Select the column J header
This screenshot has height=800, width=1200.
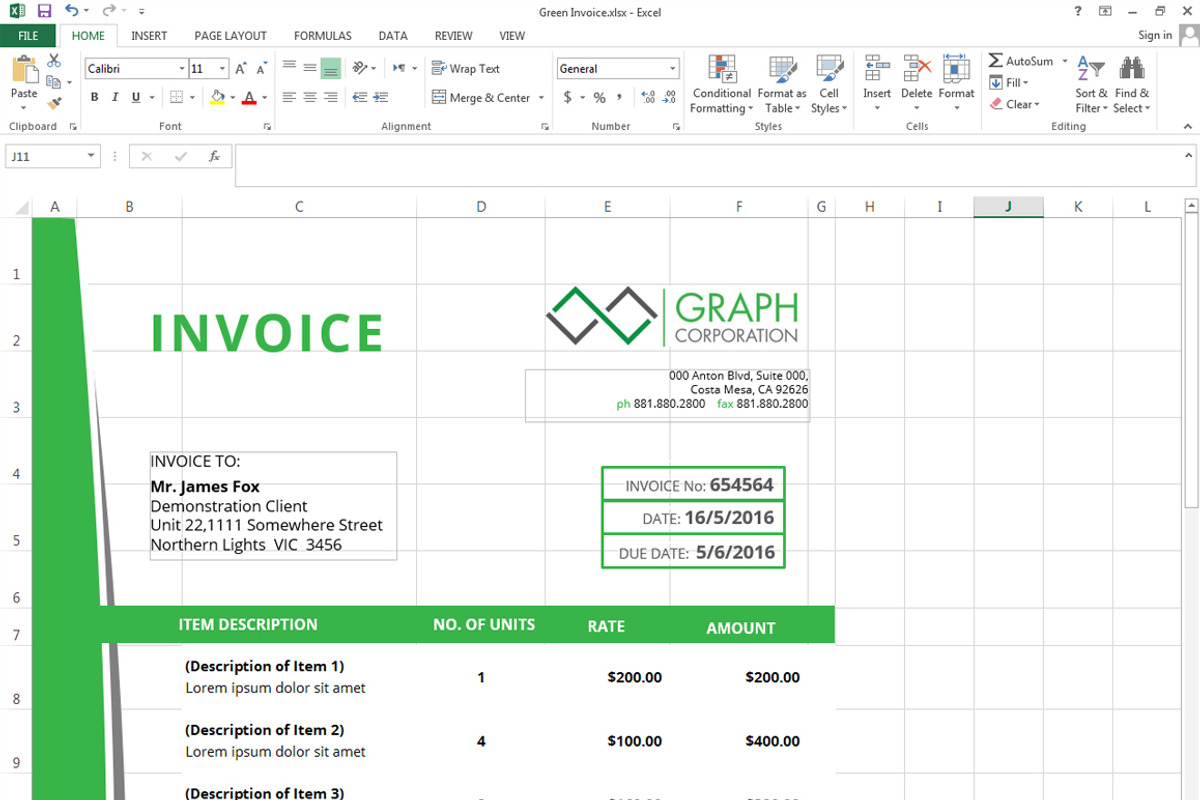click(x=1008, y=207)
